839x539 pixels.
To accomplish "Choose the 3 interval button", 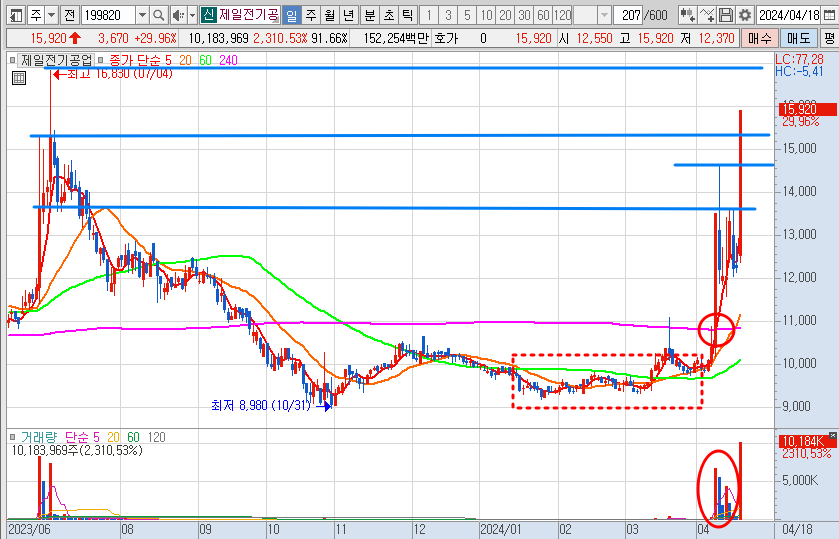I will click(x=448, y=15).
